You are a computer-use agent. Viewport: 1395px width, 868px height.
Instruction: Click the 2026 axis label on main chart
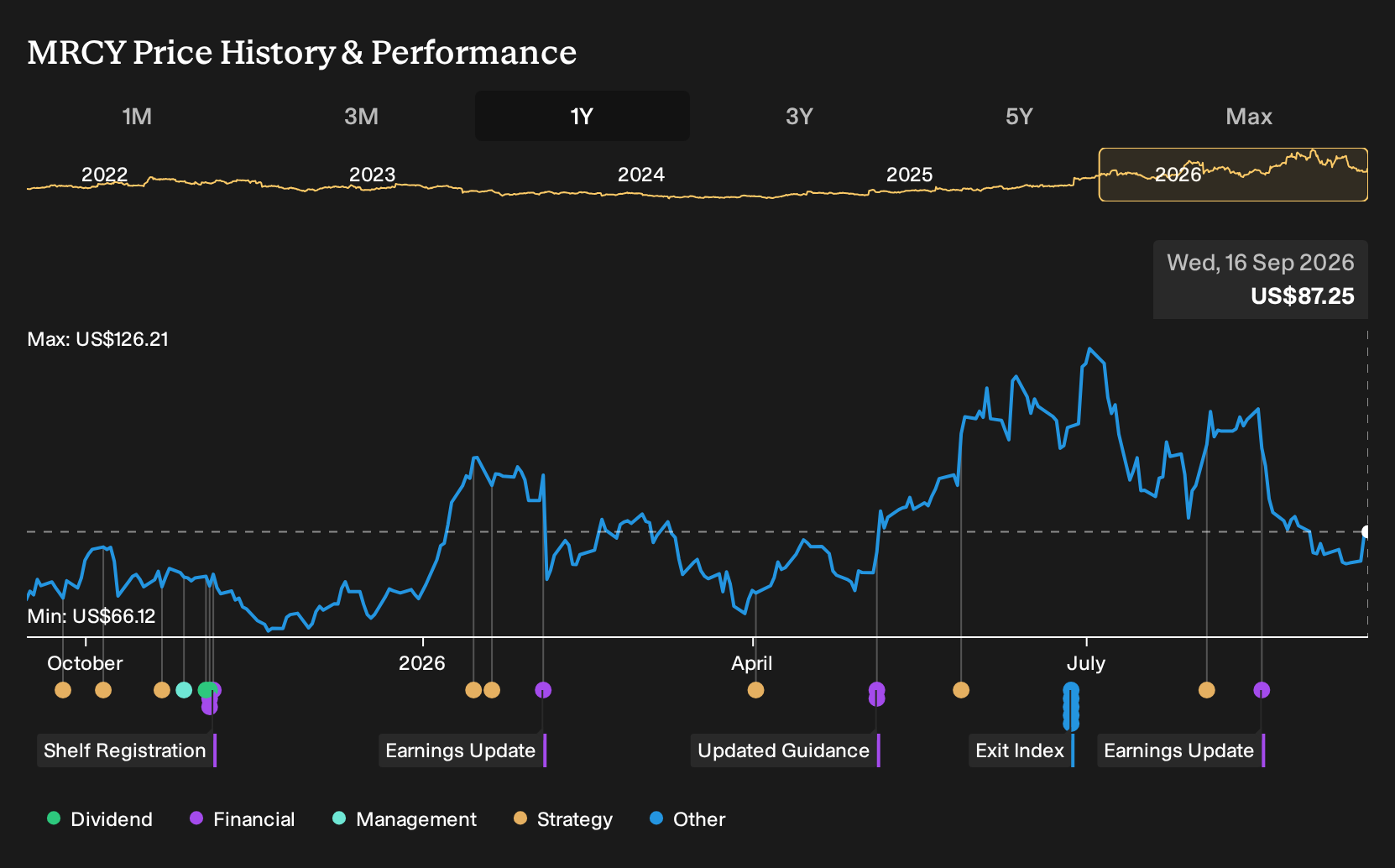coord(422,663)
